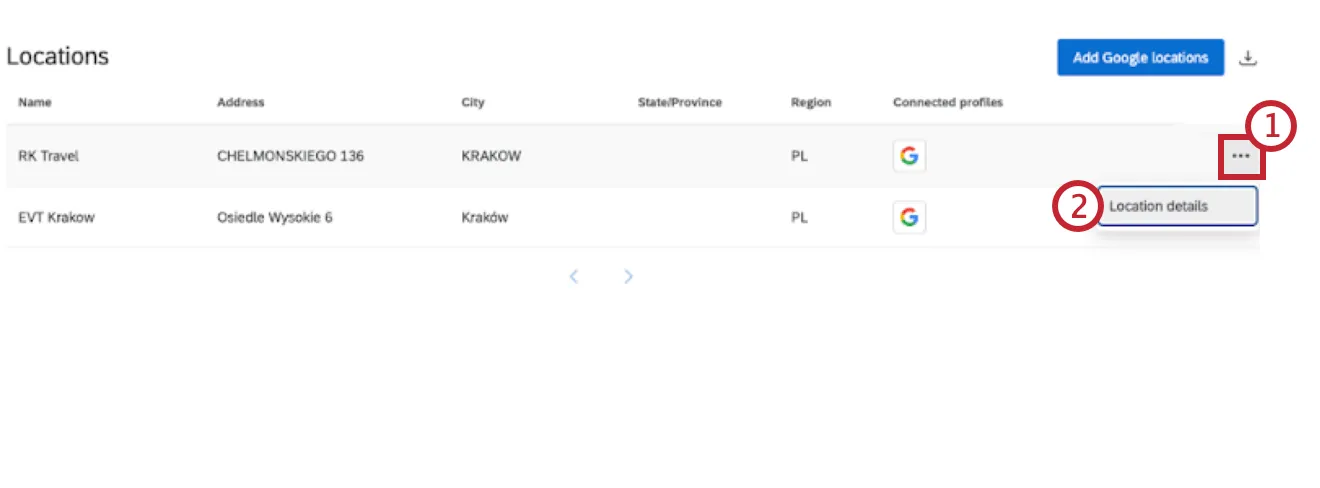
Task: Click the City column header
Action: pos(472,102)
